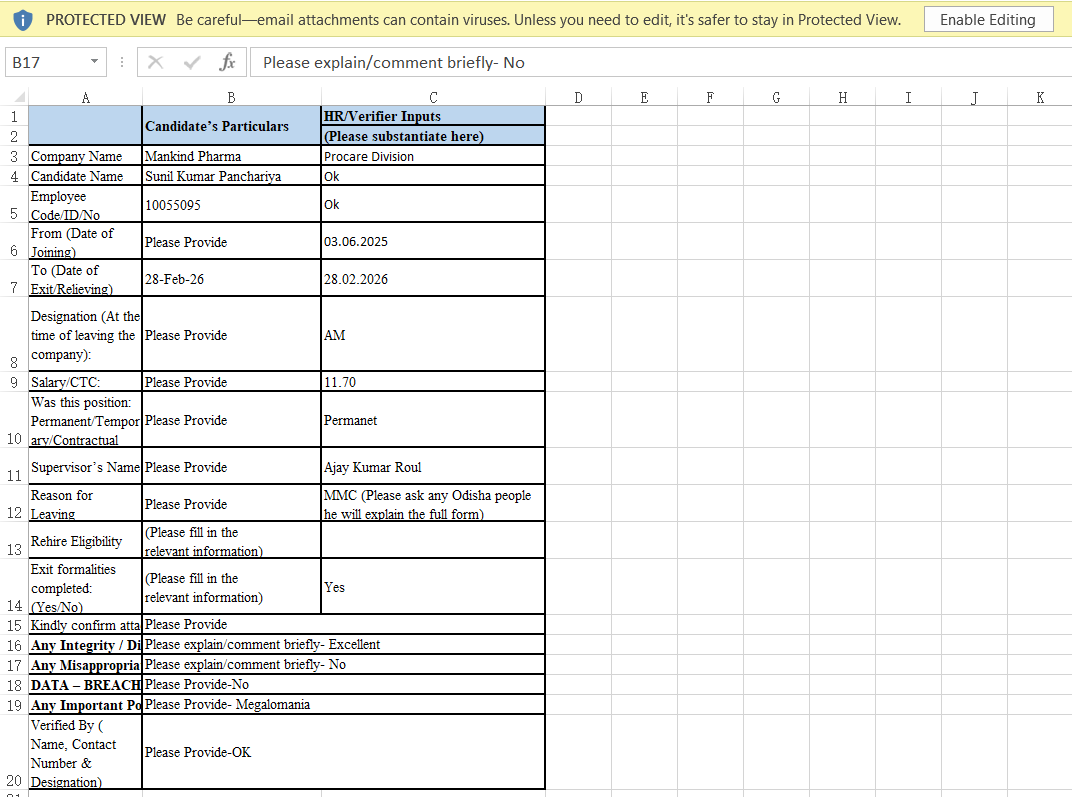Click the Name Box showing B17

(48, 62)
